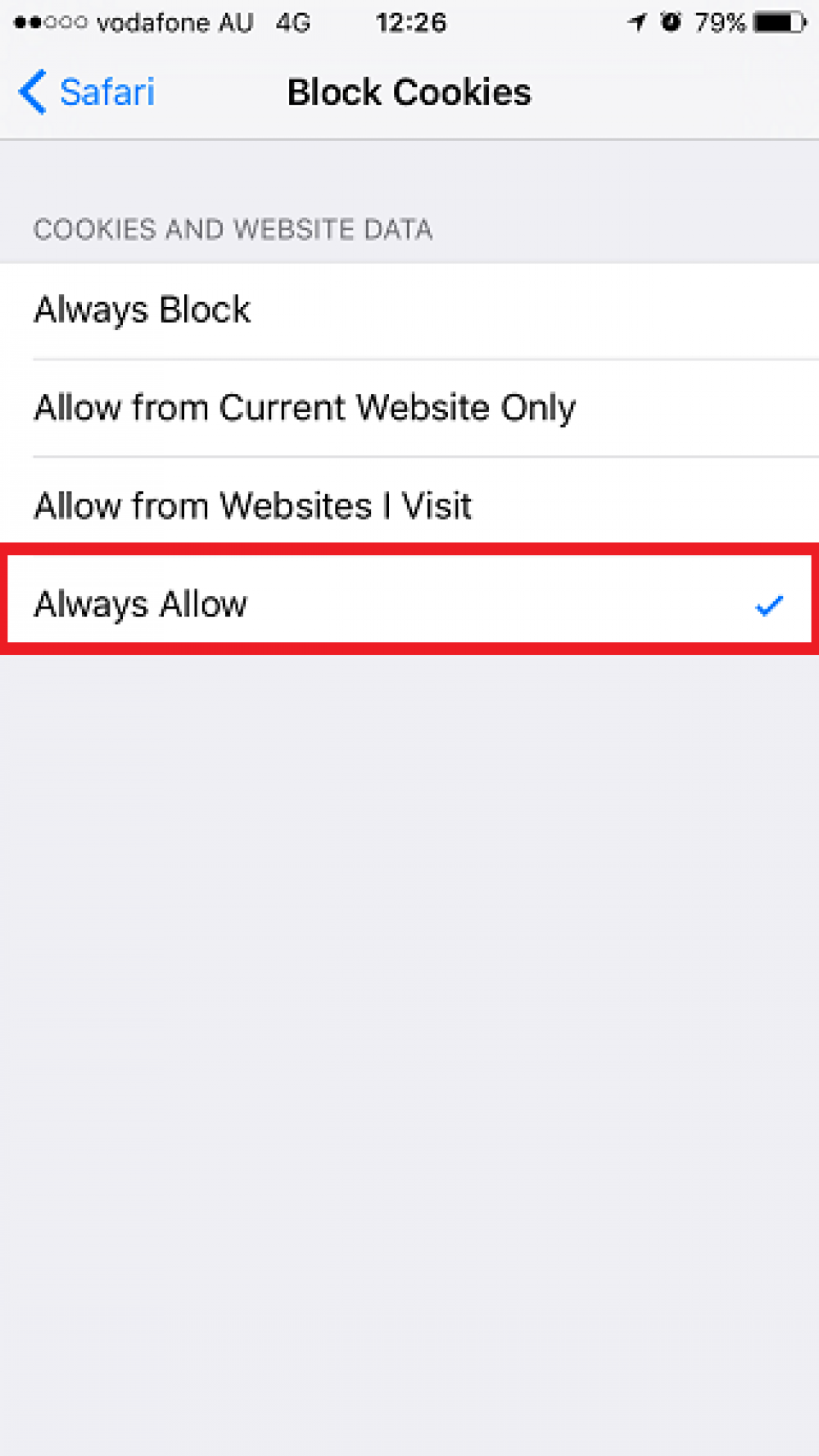Tap the gray spacer above section header
This screenshot has width=819, height=1456.
[409, 174]
